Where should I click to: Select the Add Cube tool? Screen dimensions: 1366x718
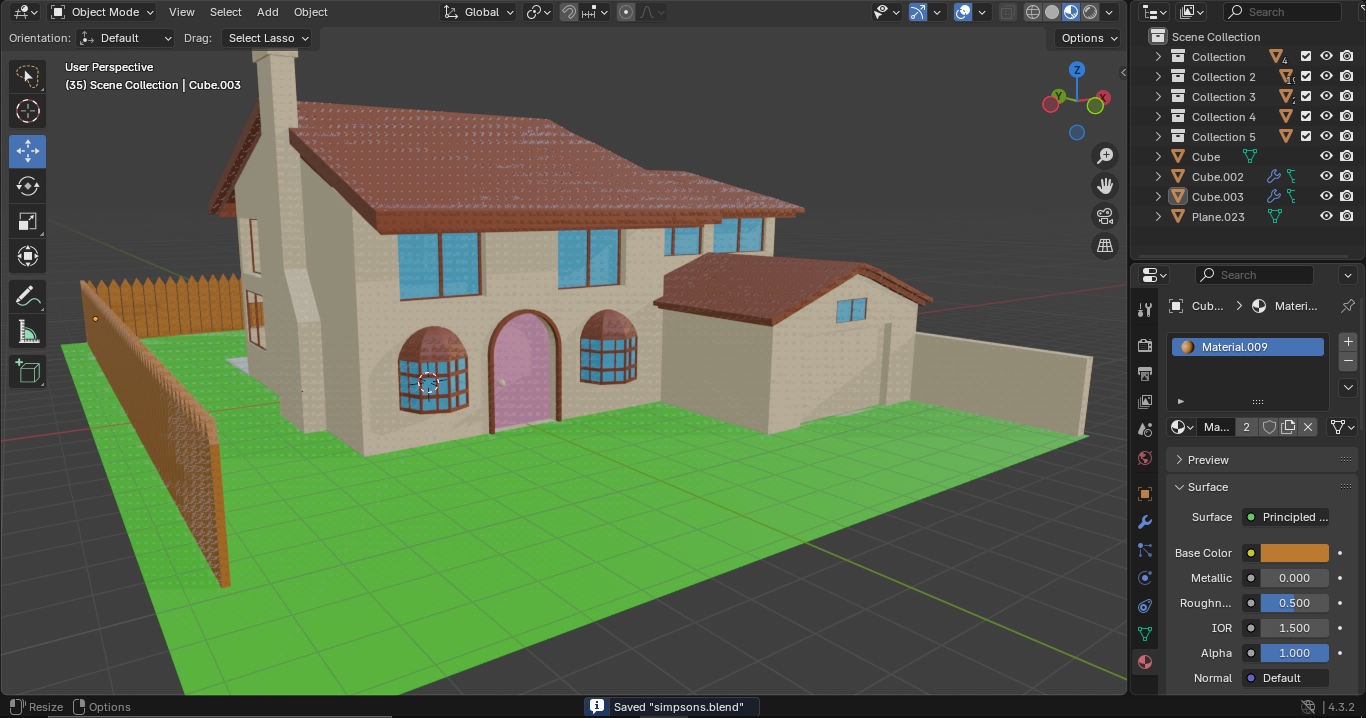[28, 372]
